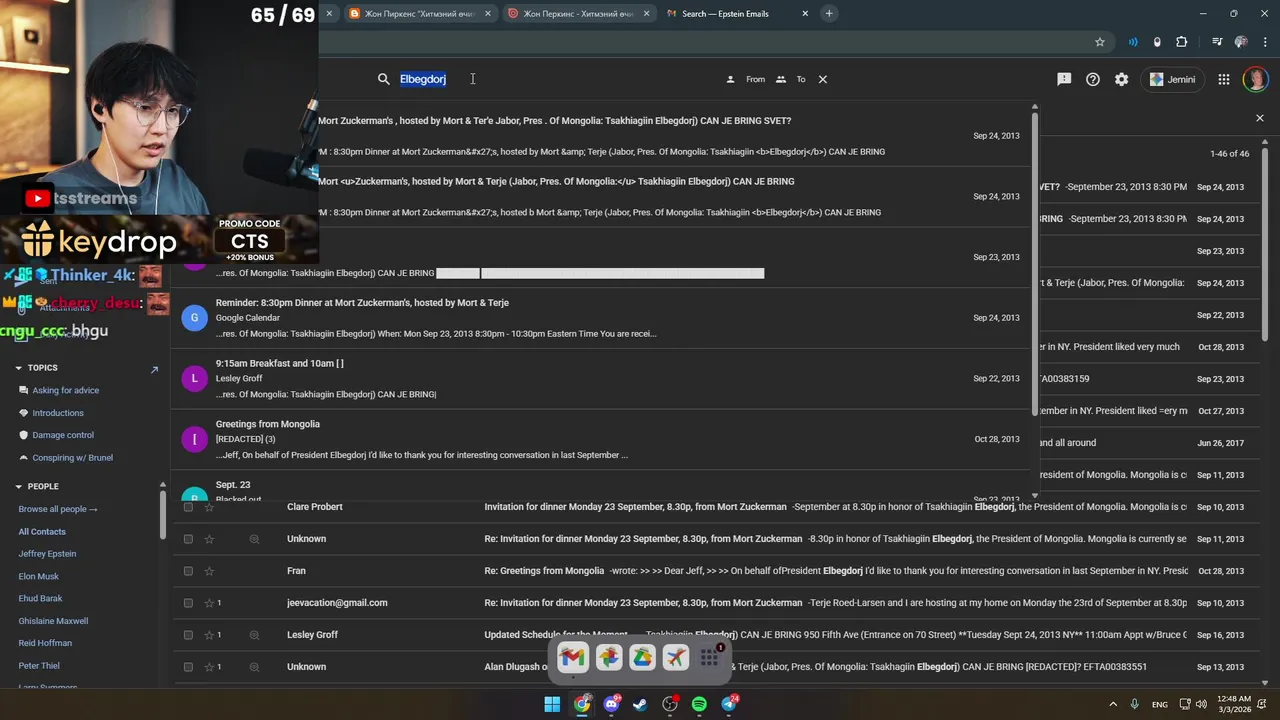
Task: Open the Asking for advice topic
Action: coord(65,391)
